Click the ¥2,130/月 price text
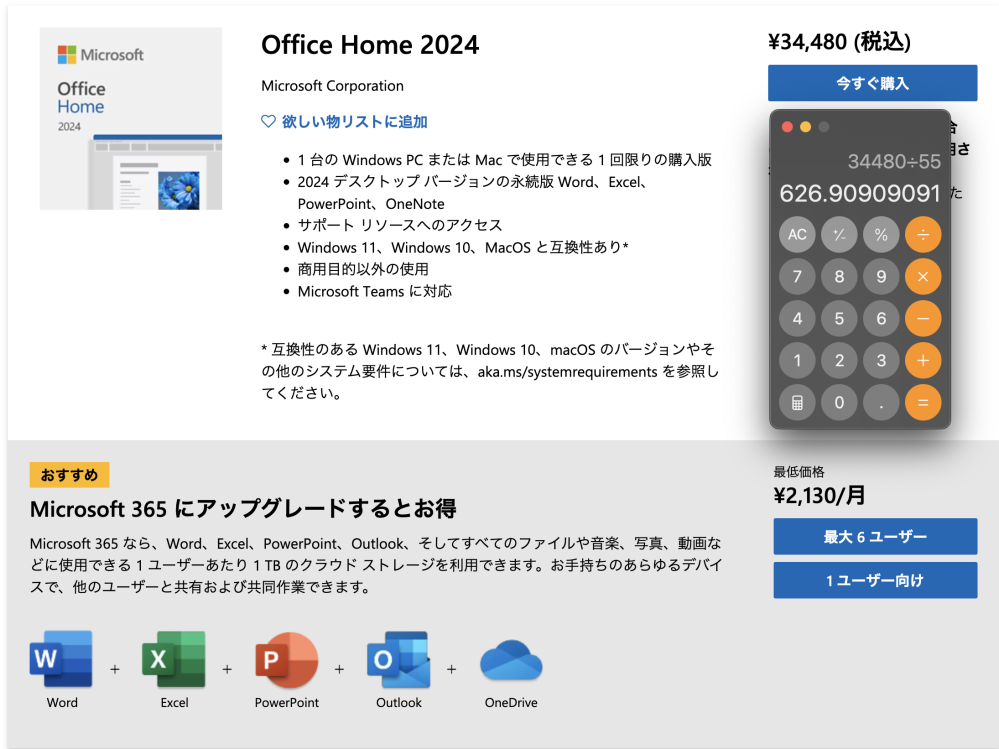This screenshot has height=749, width=999. coord(819,496)
